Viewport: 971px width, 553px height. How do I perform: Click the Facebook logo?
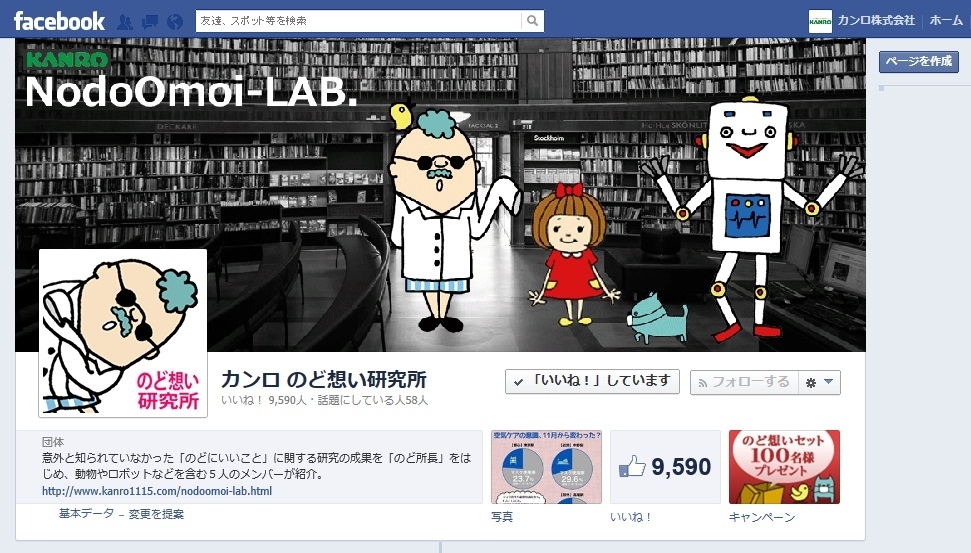[x=59, y=21]
